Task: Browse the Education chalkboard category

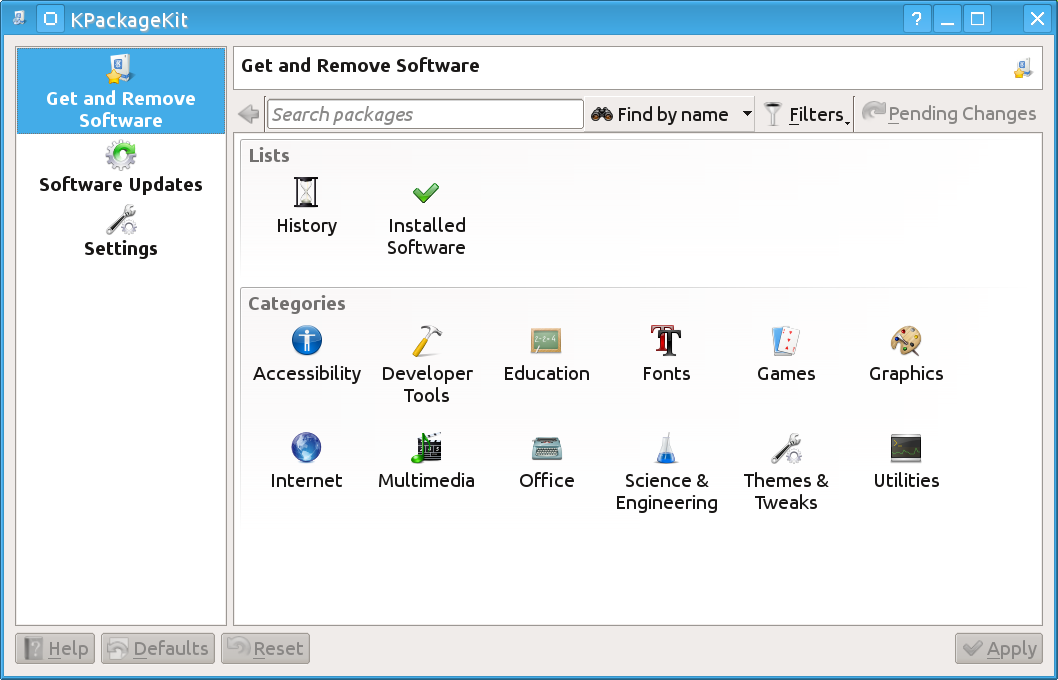Action: click(x=546, y=354)
